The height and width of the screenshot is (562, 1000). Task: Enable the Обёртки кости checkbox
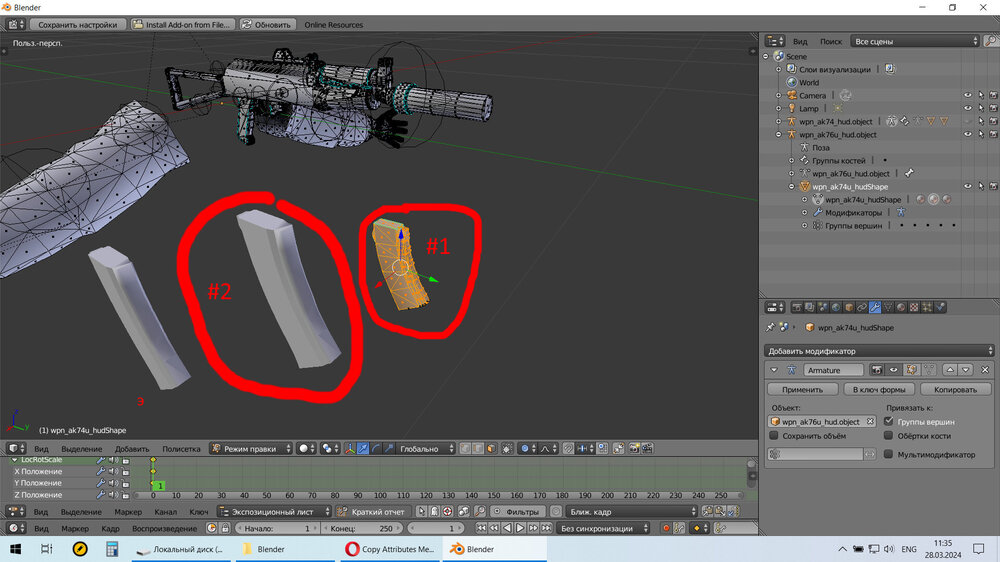click(x=889, y=436)
